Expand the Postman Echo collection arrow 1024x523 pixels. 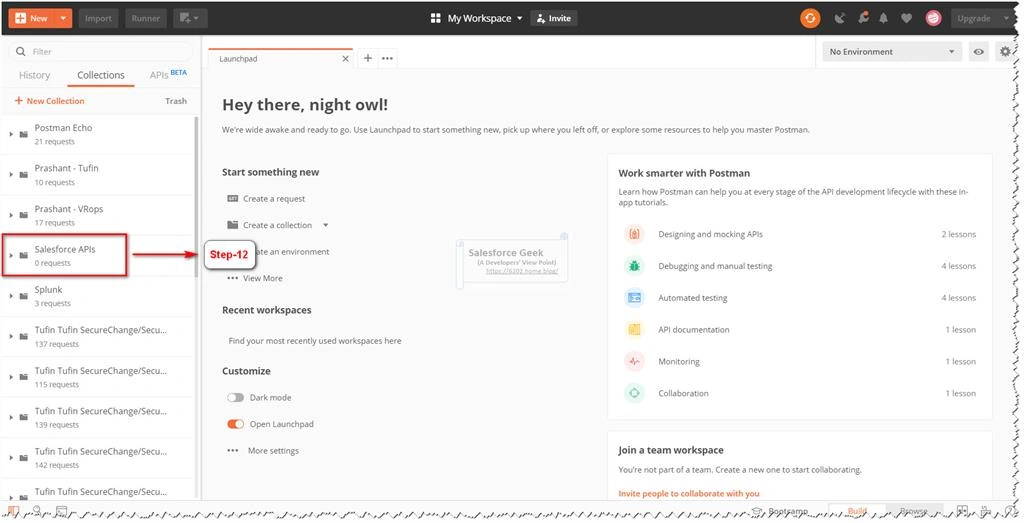click(x=11, y=135)
